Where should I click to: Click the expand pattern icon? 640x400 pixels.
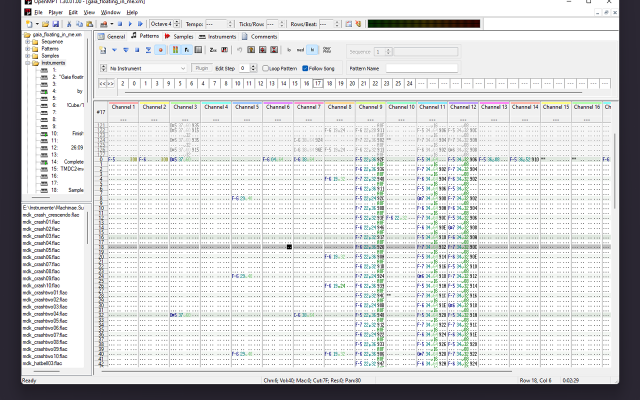[x=262, y=50]
